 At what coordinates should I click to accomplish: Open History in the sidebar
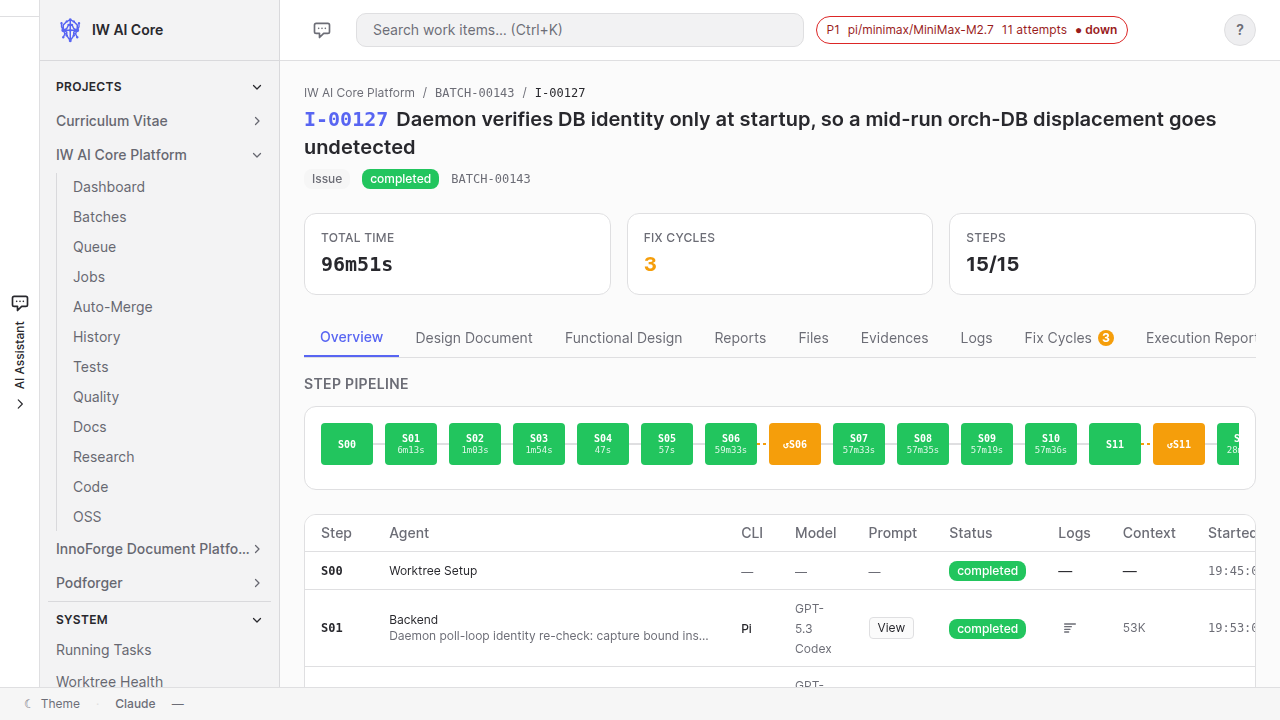click(x=96, y=337)
